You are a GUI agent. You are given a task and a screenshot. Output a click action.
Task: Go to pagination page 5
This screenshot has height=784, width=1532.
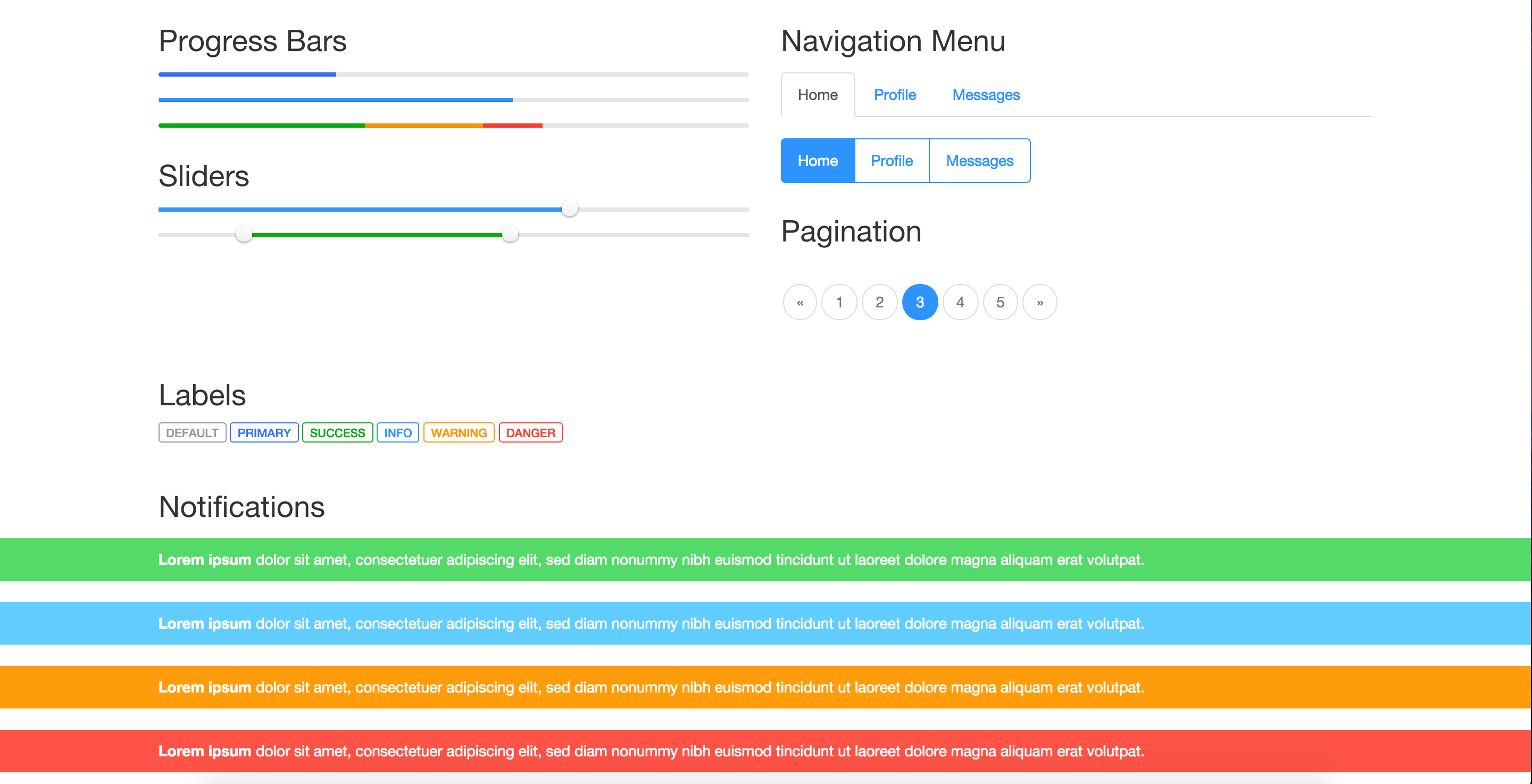pyautogui.click(x=1000, y=302)
